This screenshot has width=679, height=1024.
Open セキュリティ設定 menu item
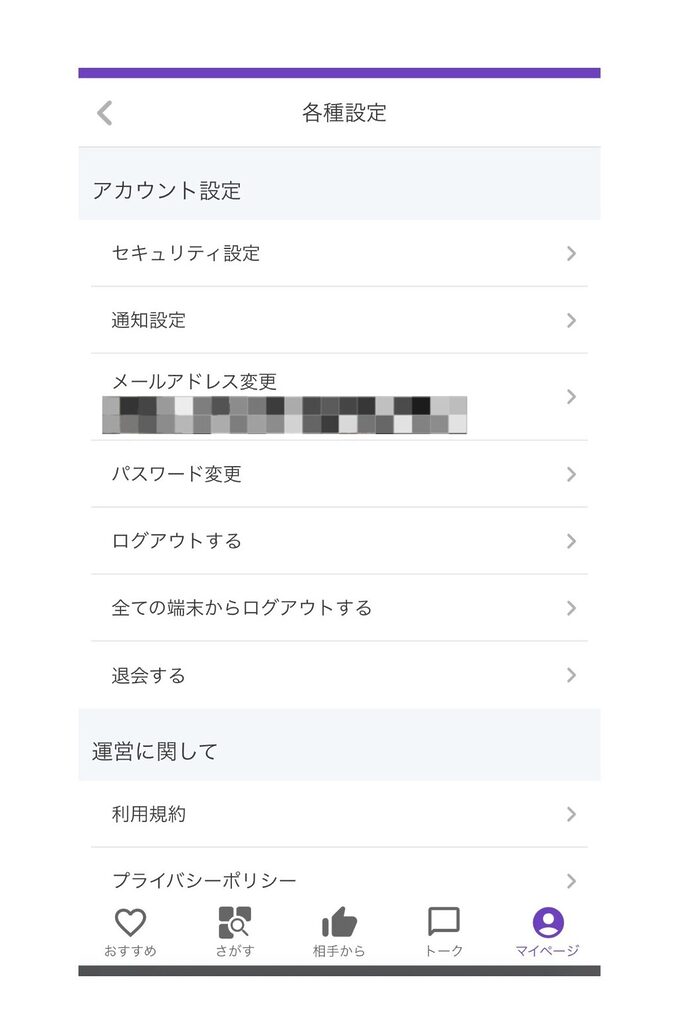pyautogui.click(x=186, y=254)
